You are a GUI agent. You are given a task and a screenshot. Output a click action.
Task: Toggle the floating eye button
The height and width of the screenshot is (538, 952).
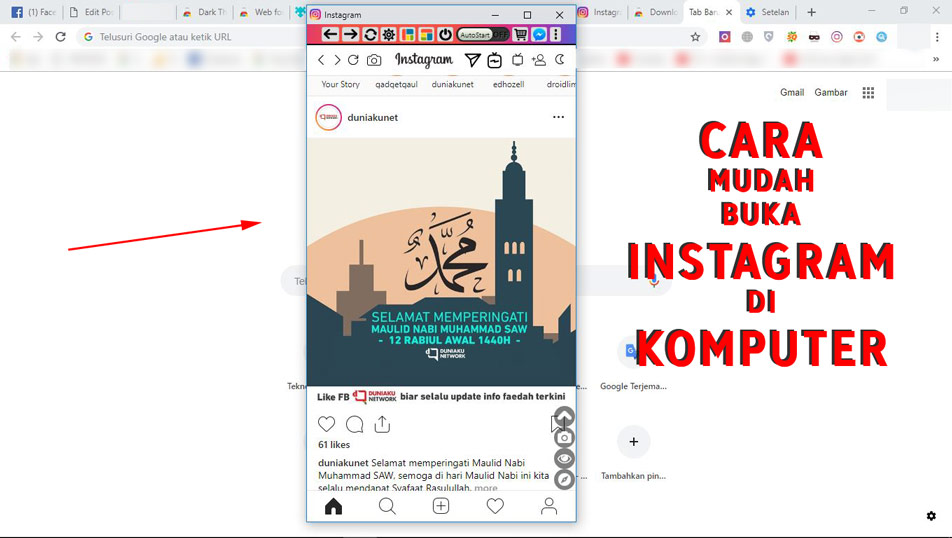tap(564, 458)
